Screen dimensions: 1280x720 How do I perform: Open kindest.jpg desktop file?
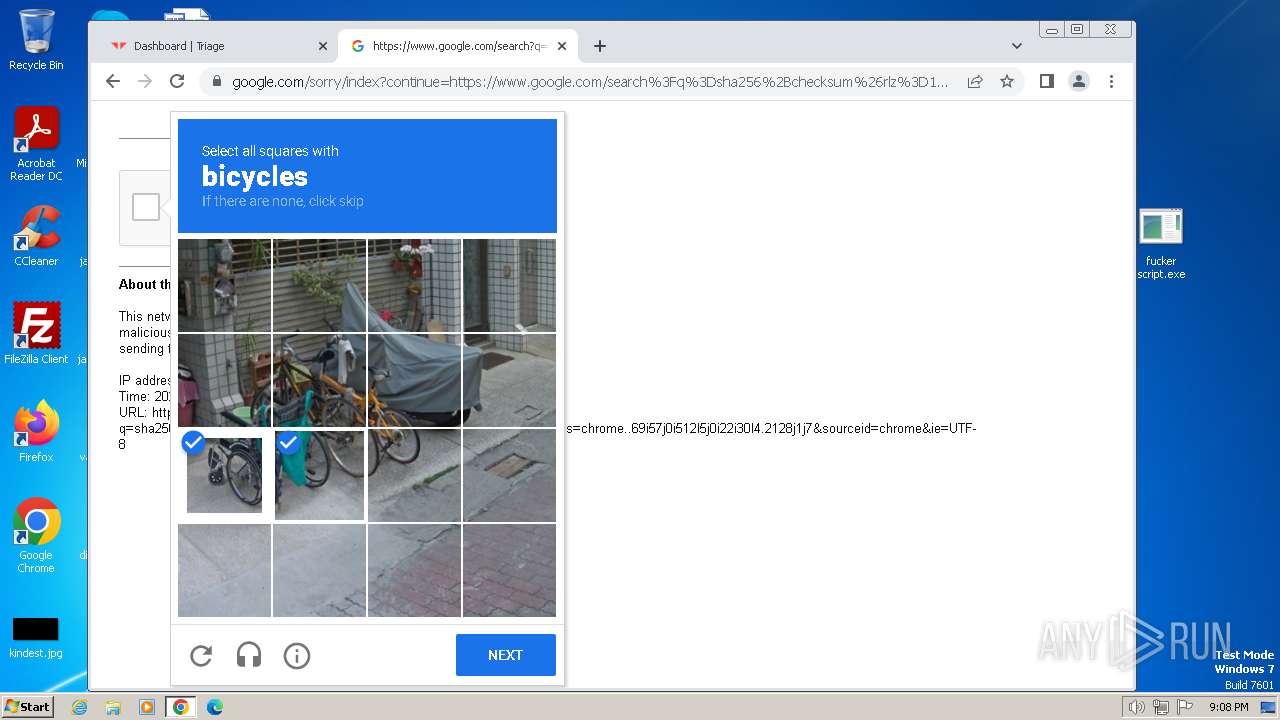pos(36,638)
